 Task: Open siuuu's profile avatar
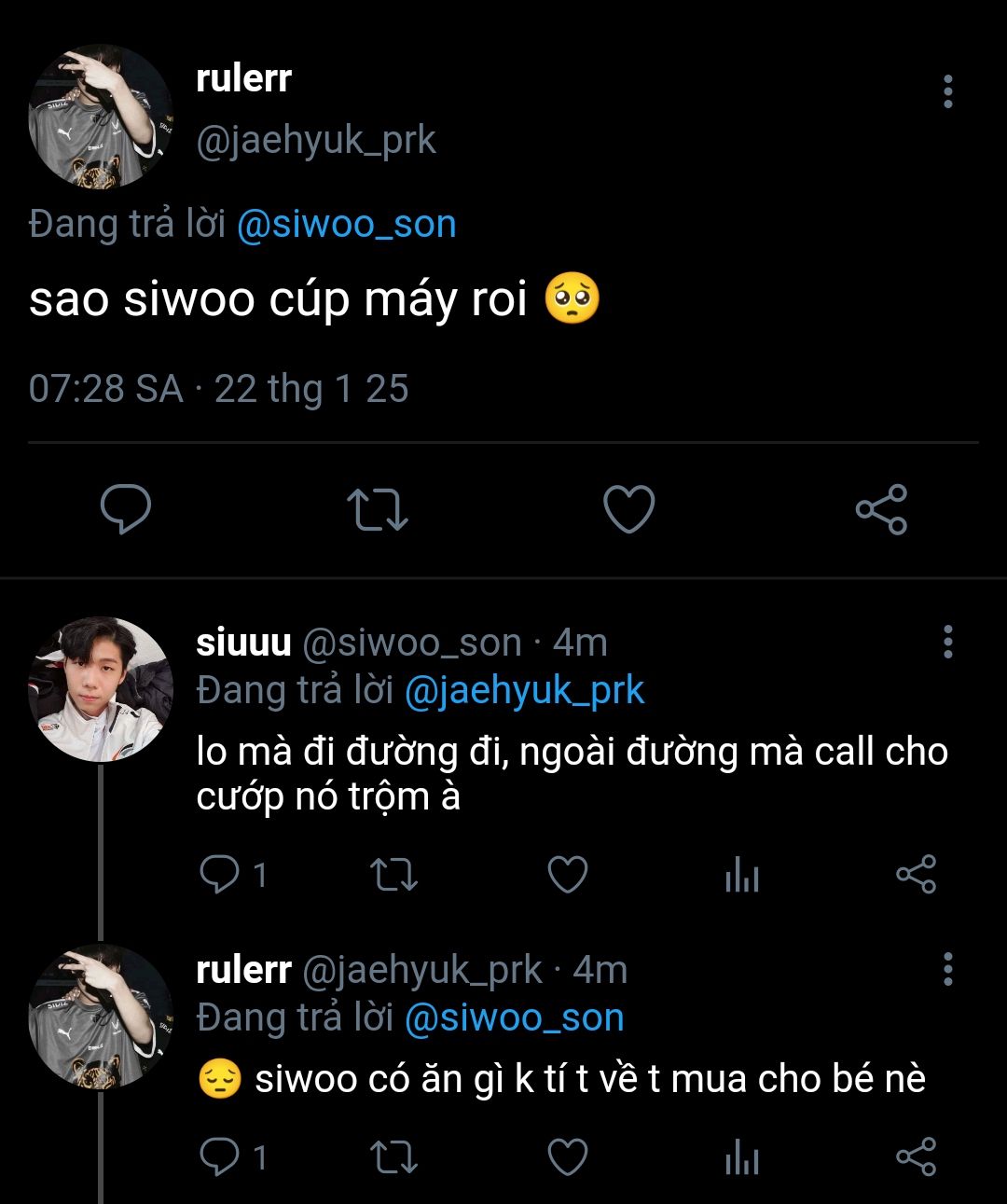click(x=100, y=689)
